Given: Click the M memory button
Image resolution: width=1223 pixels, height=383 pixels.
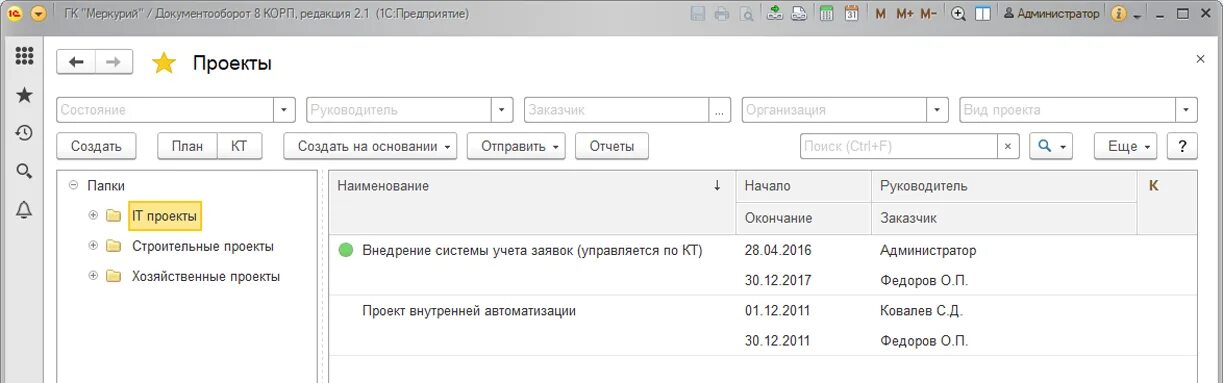Looking at the screenshot, I should (x=880, y=14).
